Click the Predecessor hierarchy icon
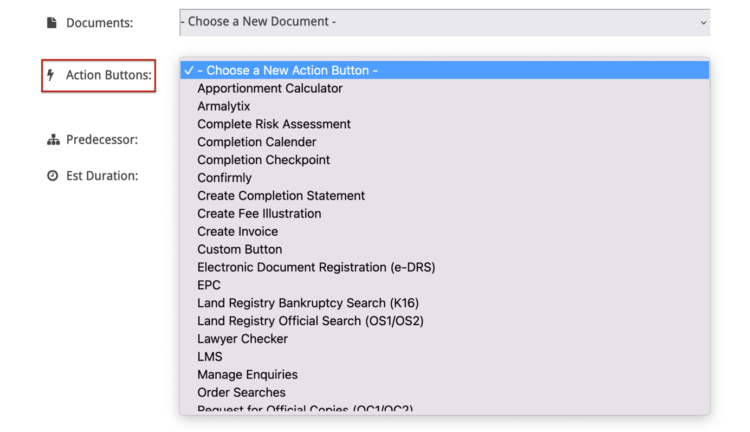 [51, 140]
